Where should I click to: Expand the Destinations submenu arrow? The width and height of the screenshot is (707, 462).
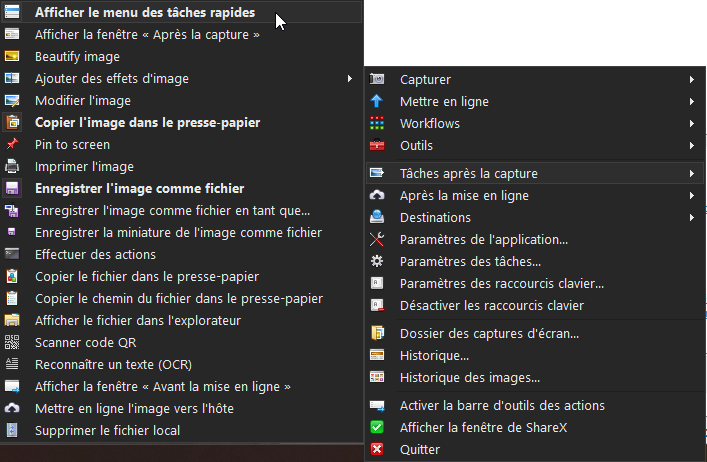(691, 217)
